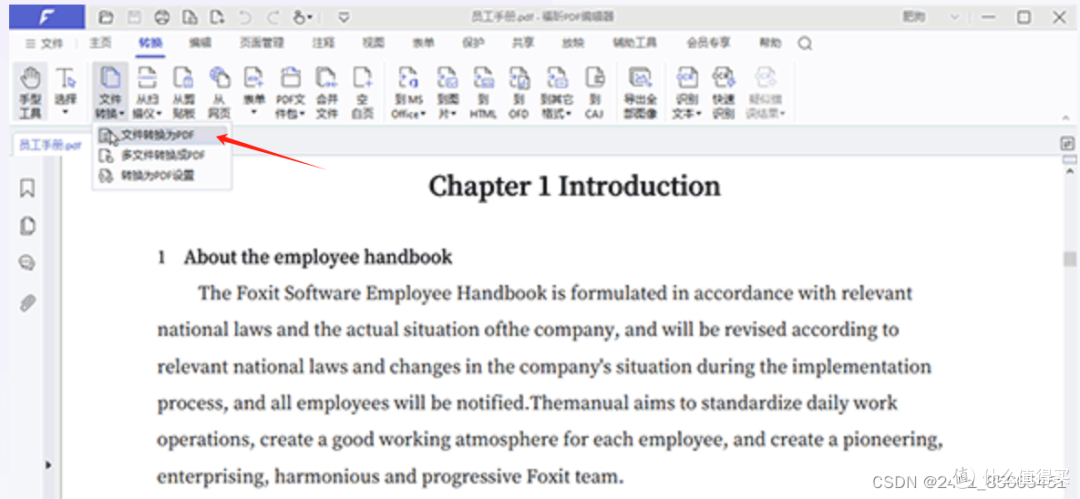Convert to HTML with 到HTML icon
Image resolution: width=1080 pixels, height=499 pixels.
click(x=484, y=92)
